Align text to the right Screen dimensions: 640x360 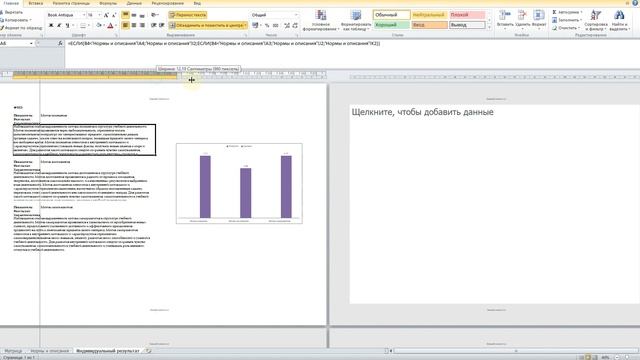(142, 25)
